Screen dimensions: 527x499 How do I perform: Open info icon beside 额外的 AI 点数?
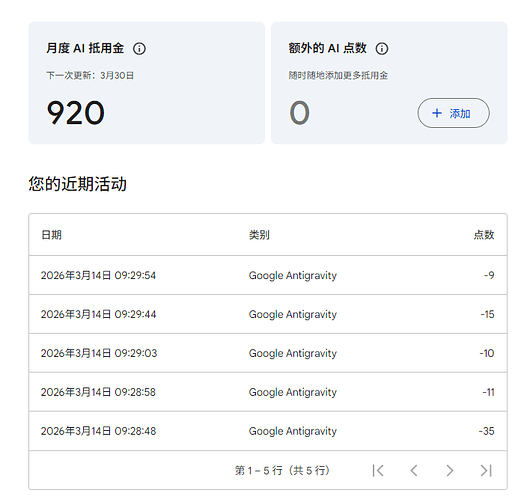pos(381,49)
